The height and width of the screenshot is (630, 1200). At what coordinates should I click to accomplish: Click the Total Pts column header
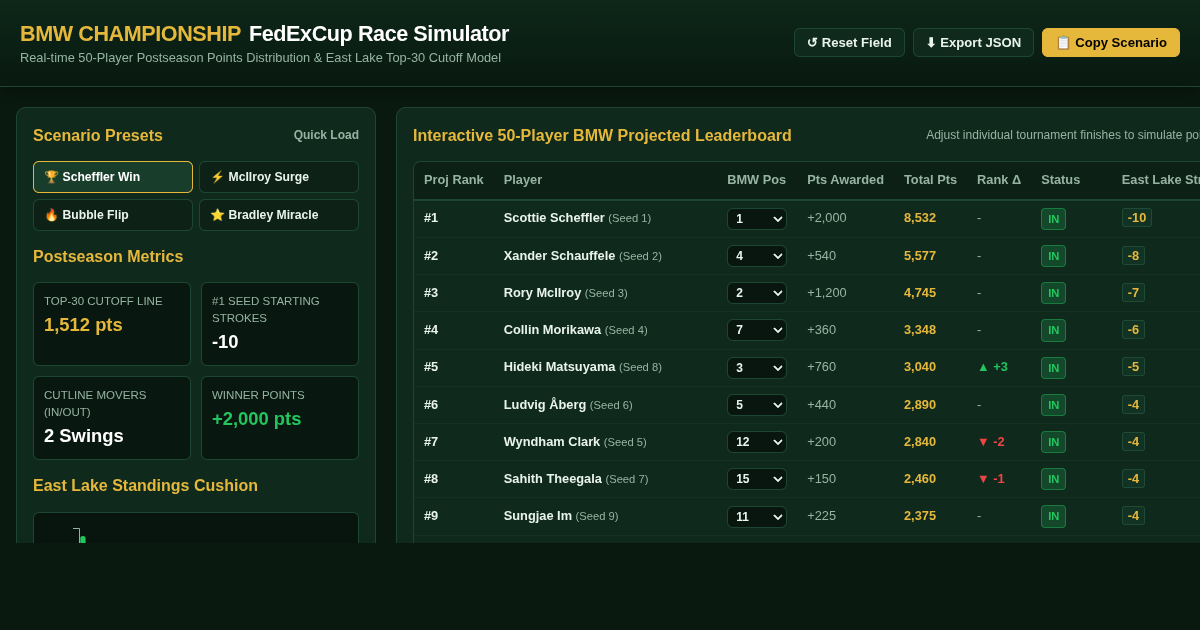930,180
